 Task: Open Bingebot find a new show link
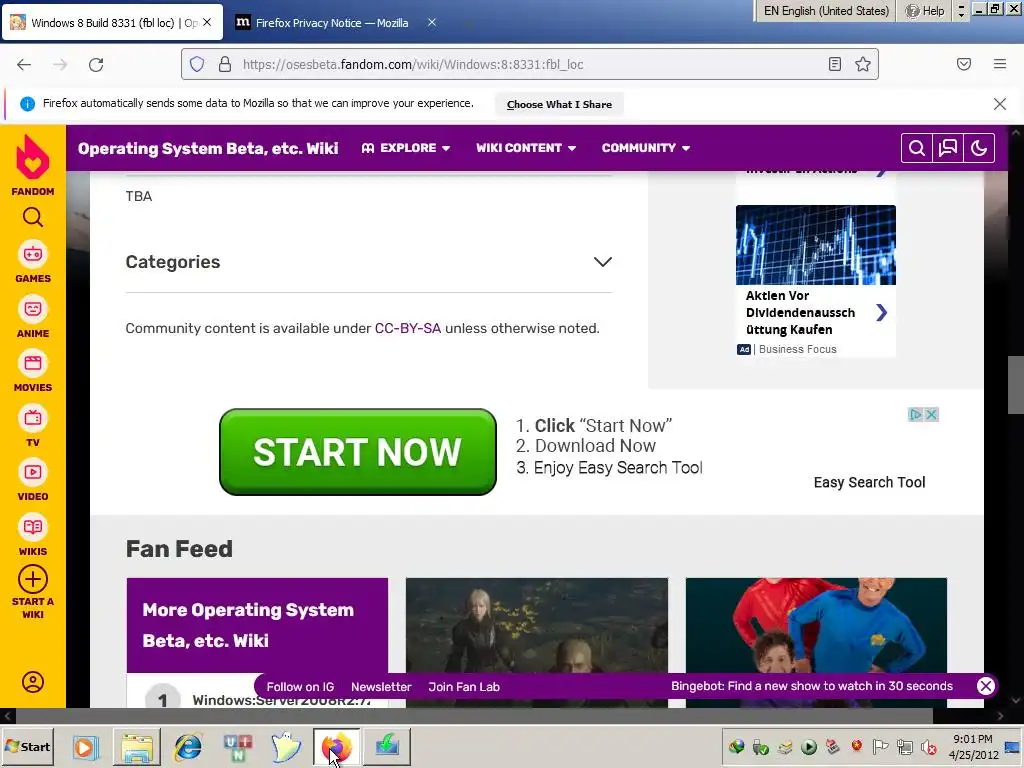(x=812, y=686)
